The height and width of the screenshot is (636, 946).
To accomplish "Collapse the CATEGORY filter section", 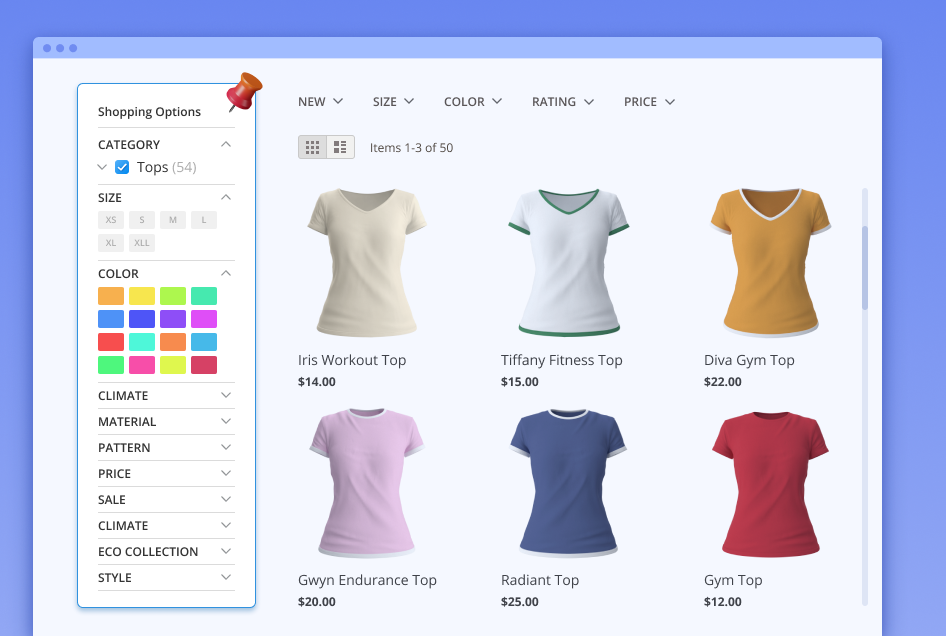I will pos(226,144).
